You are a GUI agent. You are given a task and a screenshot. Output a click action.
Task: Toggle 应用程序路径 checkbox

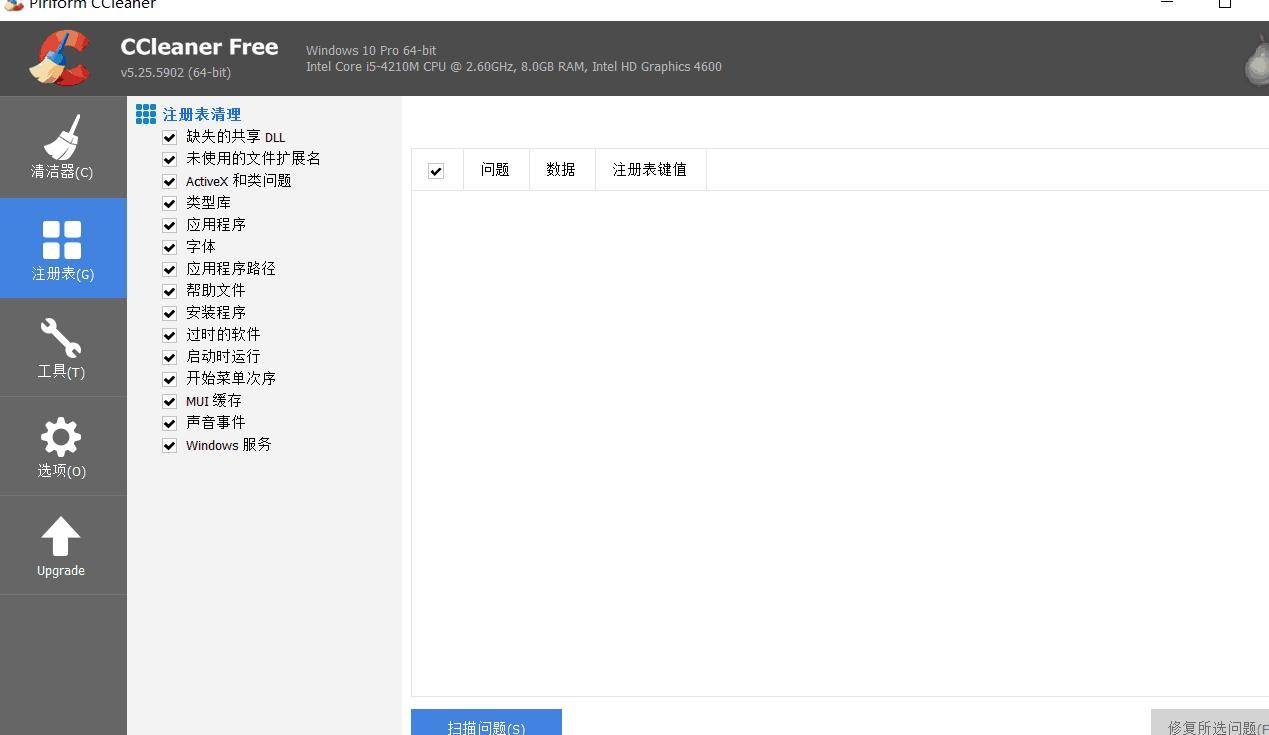(170, 269)
